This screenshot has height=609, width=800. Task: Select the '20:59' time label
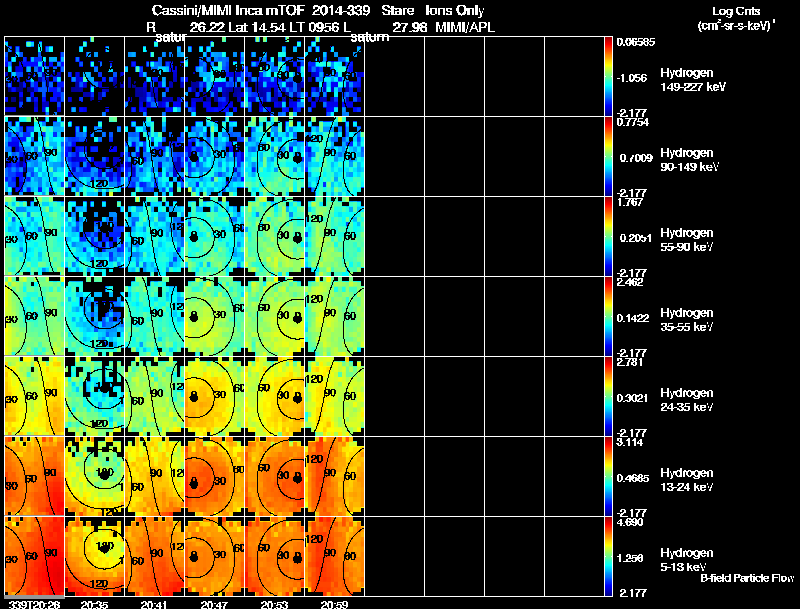click(x=334, y=604)
